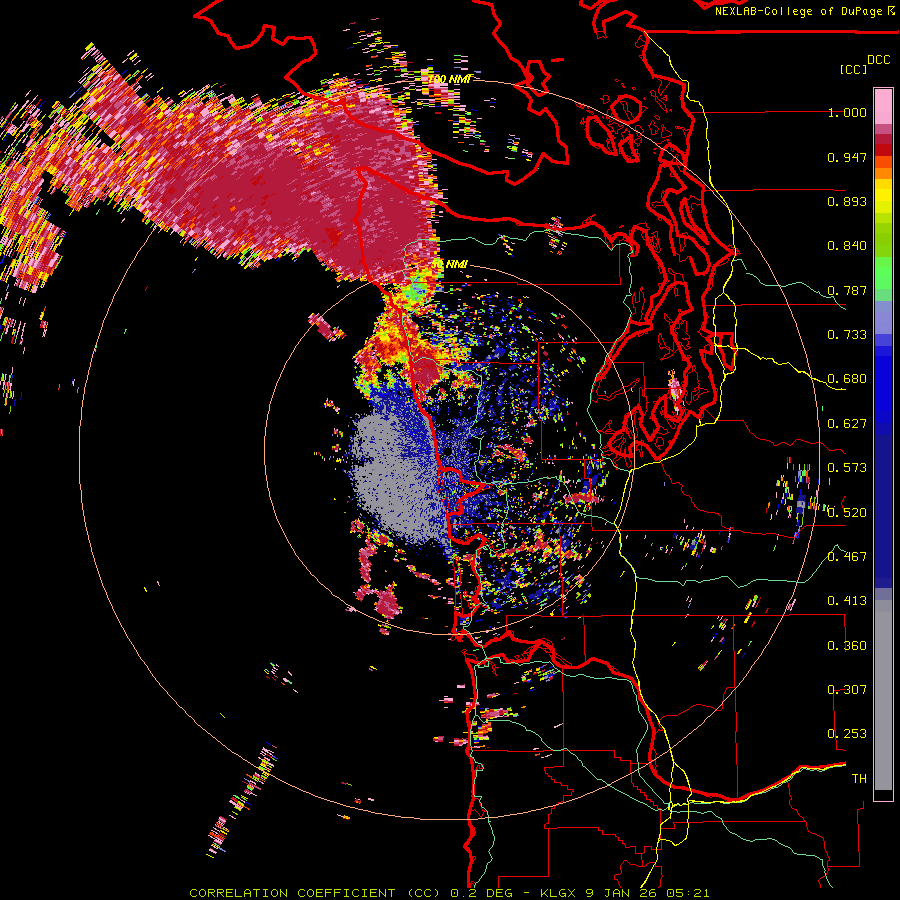Select the 0.520 scale value
This screenshot has height=900, width=900.
tap(847, 513)
